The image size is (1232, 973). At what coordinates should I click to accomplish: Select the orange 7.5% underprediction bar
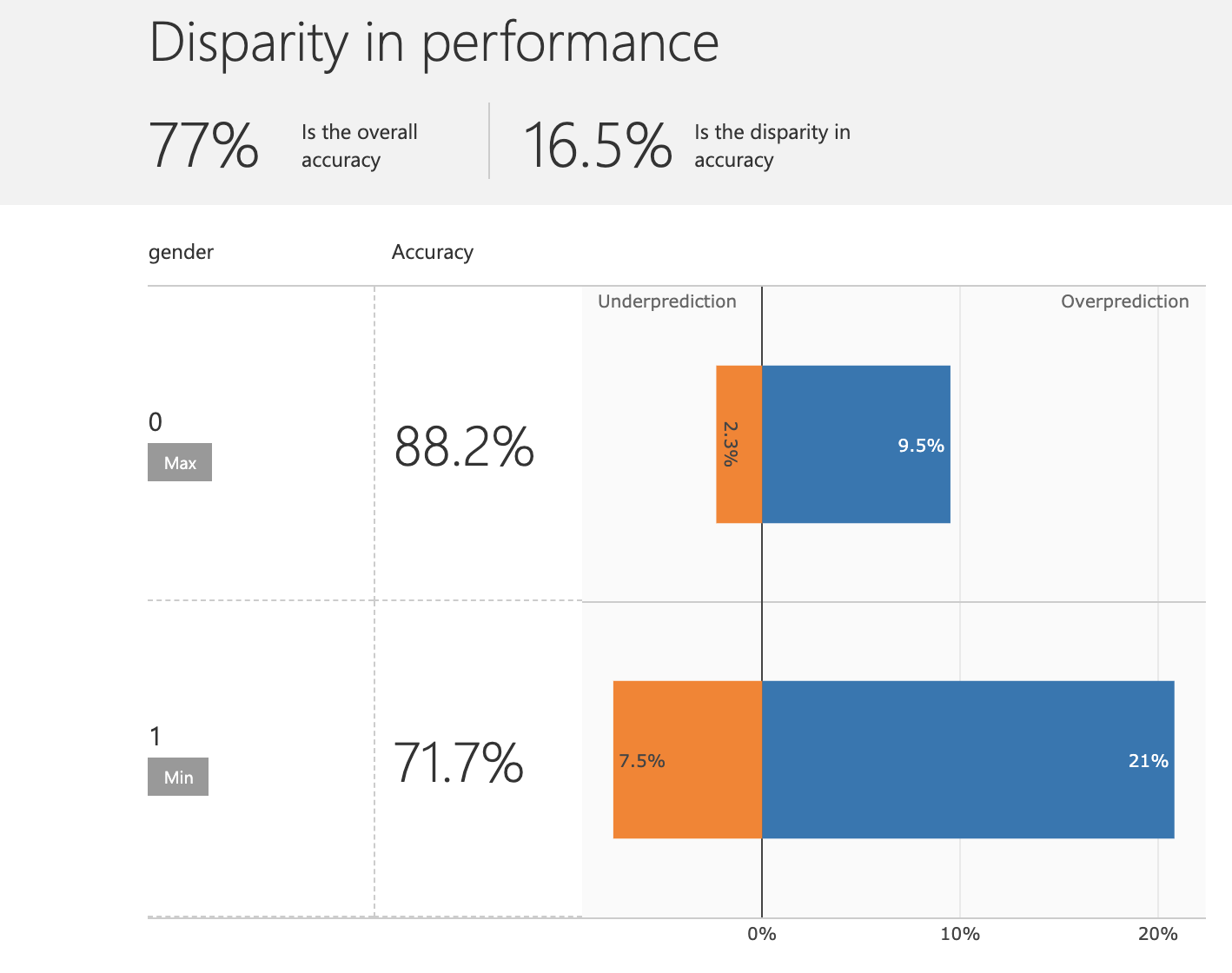(687, 759)
